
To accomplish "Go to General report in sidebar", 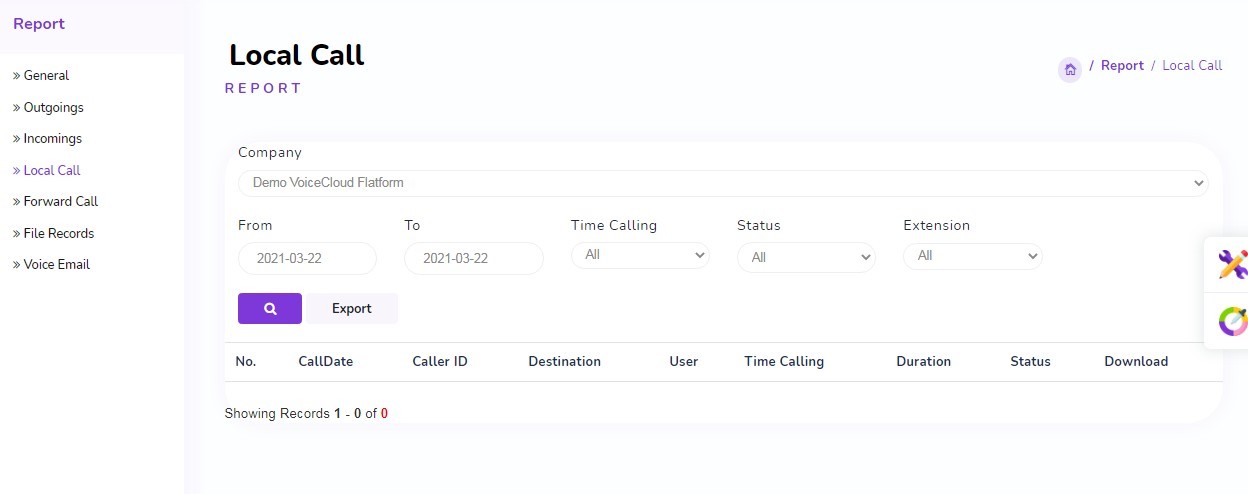I will tap(46, 76).
